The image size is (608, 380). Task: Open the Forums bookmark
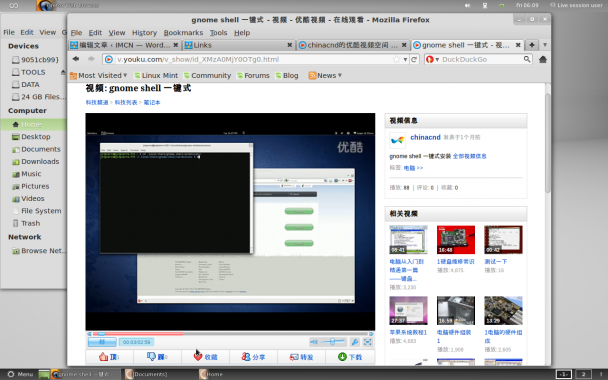[253, 75]
